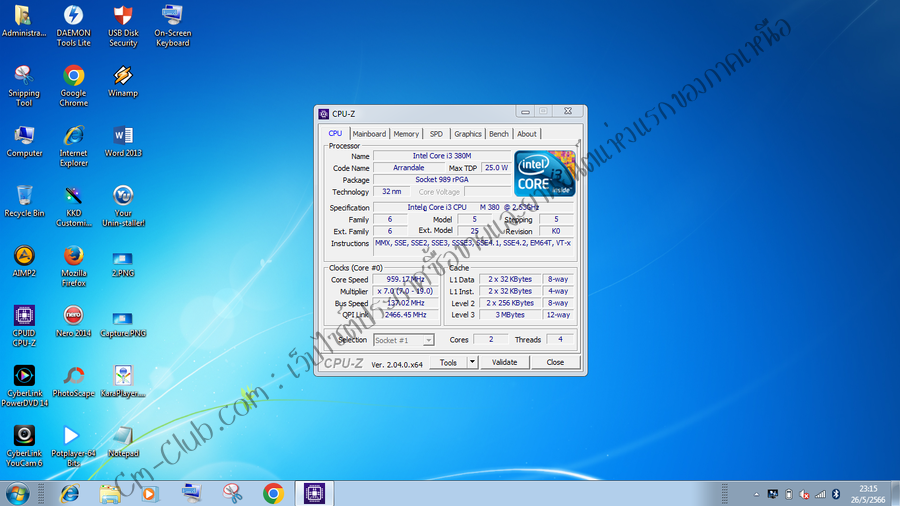The width and height of the screenshot is (900, 506).
Task: Open the About tab
Action: point(526,134)
